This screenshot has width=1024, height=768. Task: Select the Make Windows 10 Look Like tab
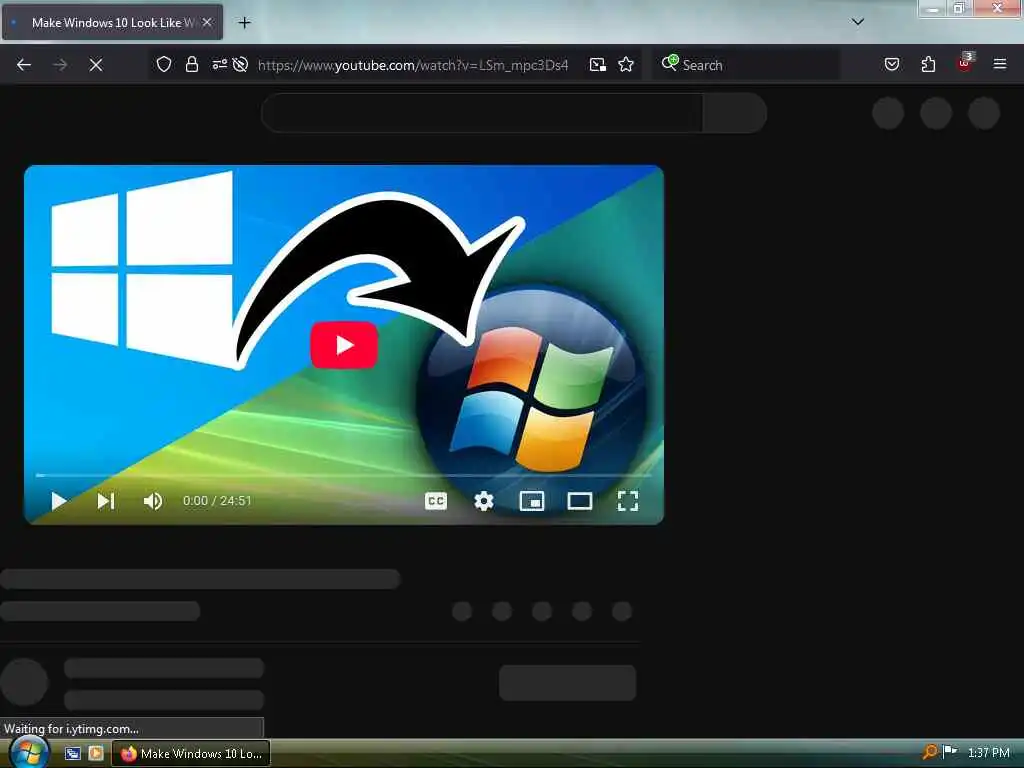(112, 22)
